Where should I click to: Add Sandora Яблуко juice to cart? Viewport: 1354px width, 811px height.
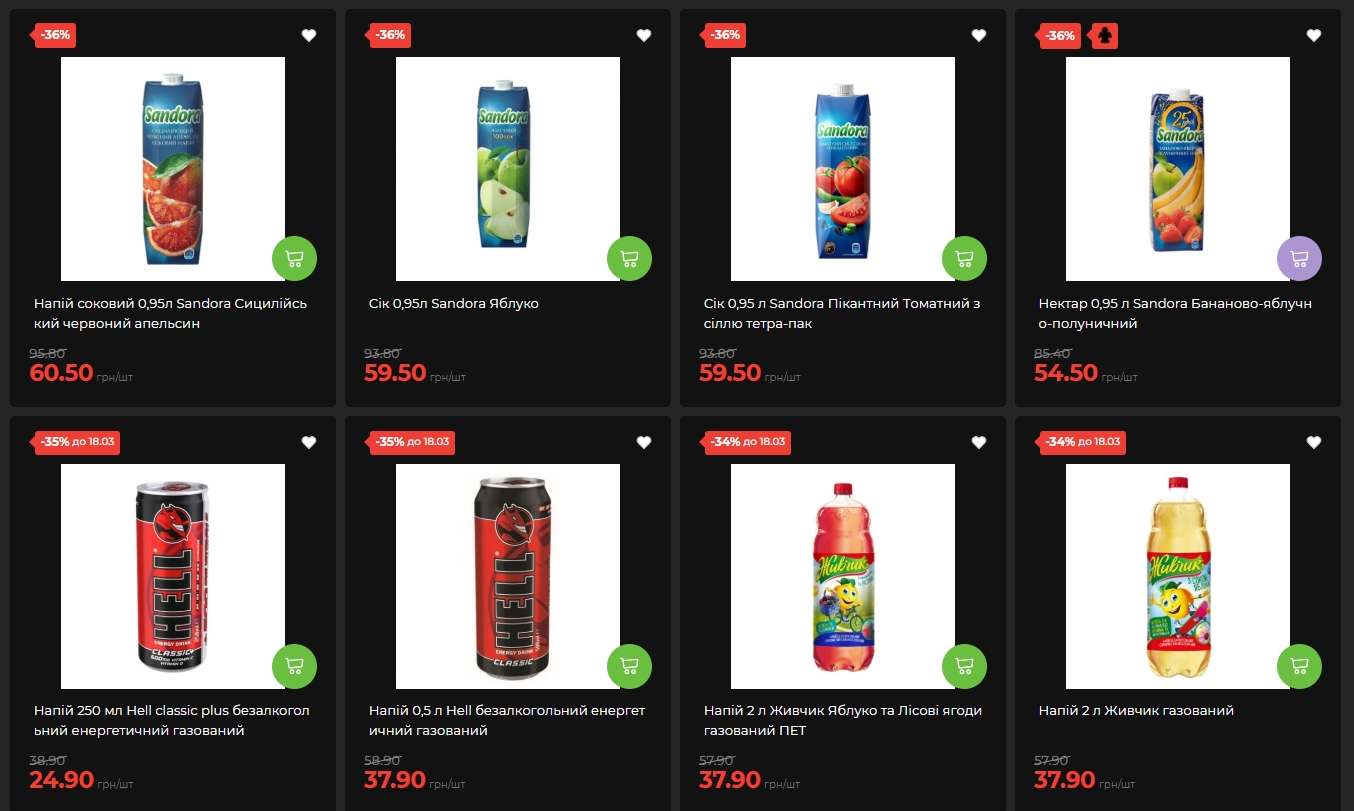click(x=629, y=259)
